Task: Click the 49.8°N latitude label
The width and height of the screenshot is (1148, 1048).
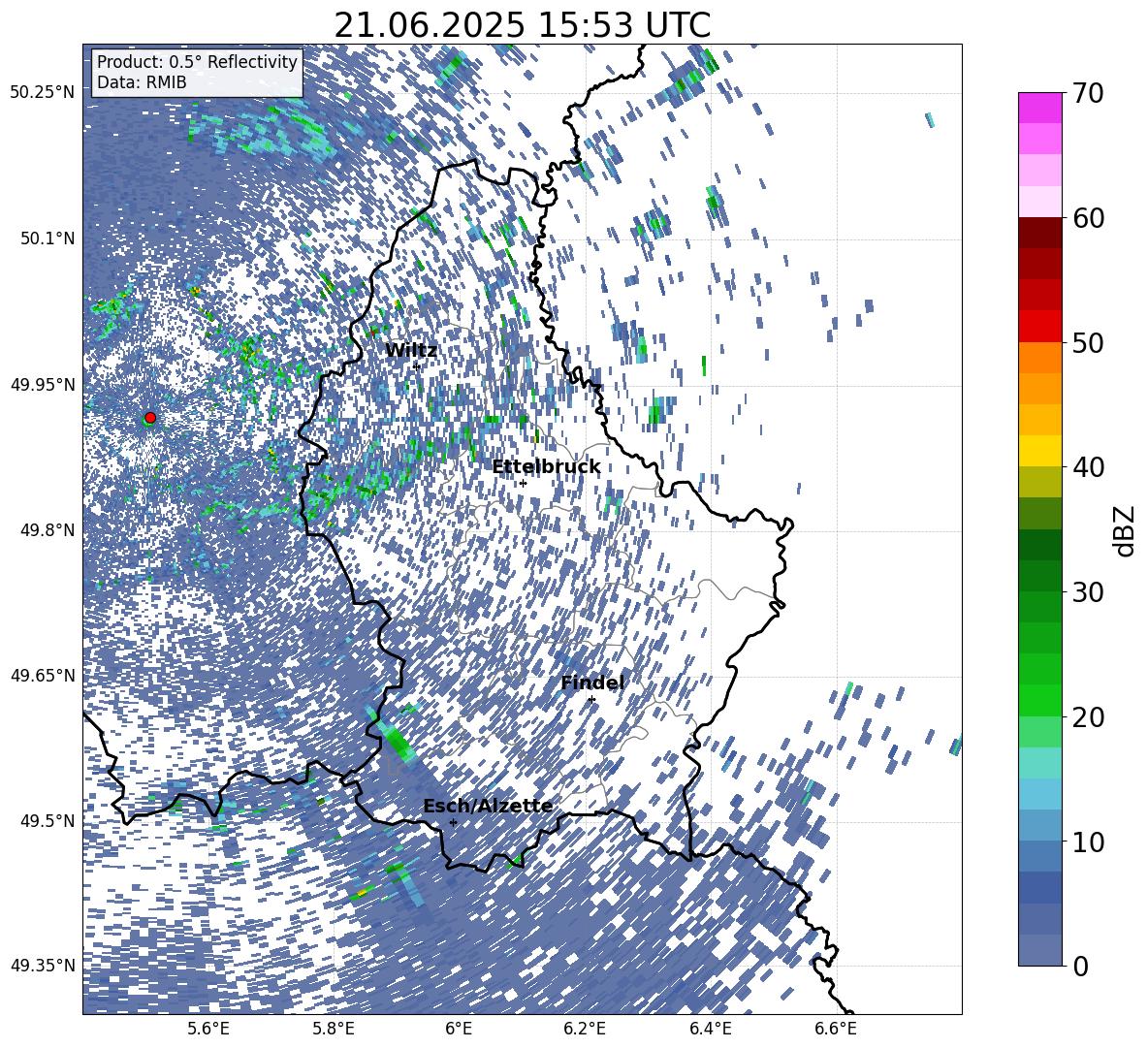Action: tap(48, 530)
